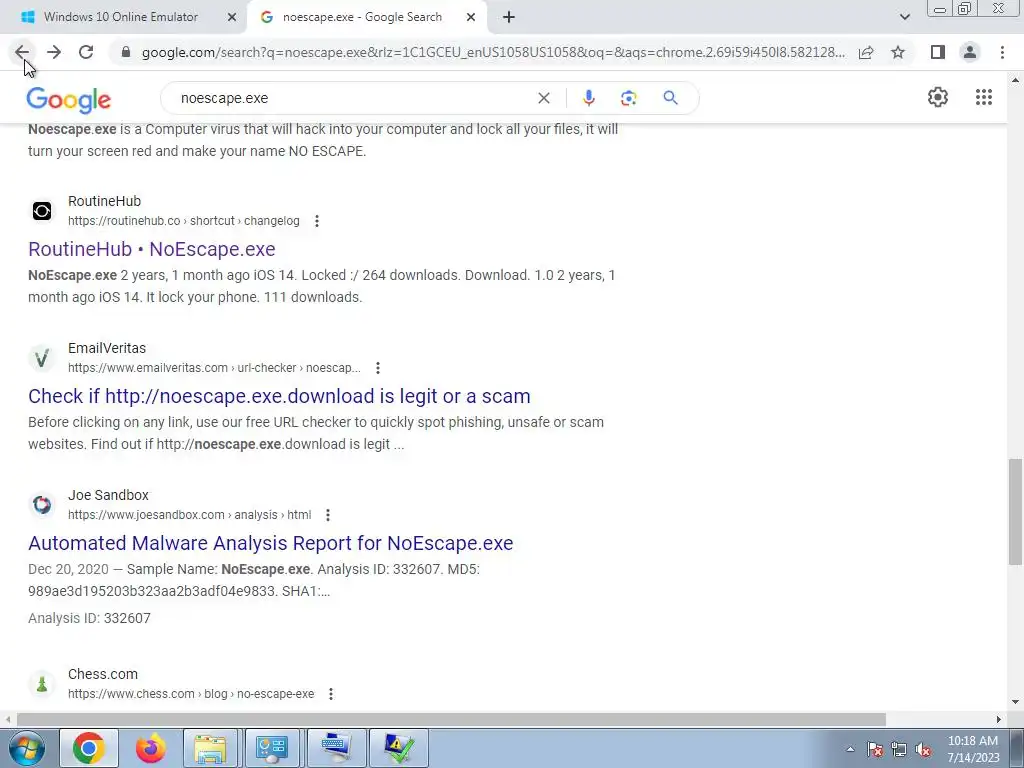The width and height of the screenshot is (1024, 768).
Task: Click the muted volume tray icon
Action: coord(923,749)
